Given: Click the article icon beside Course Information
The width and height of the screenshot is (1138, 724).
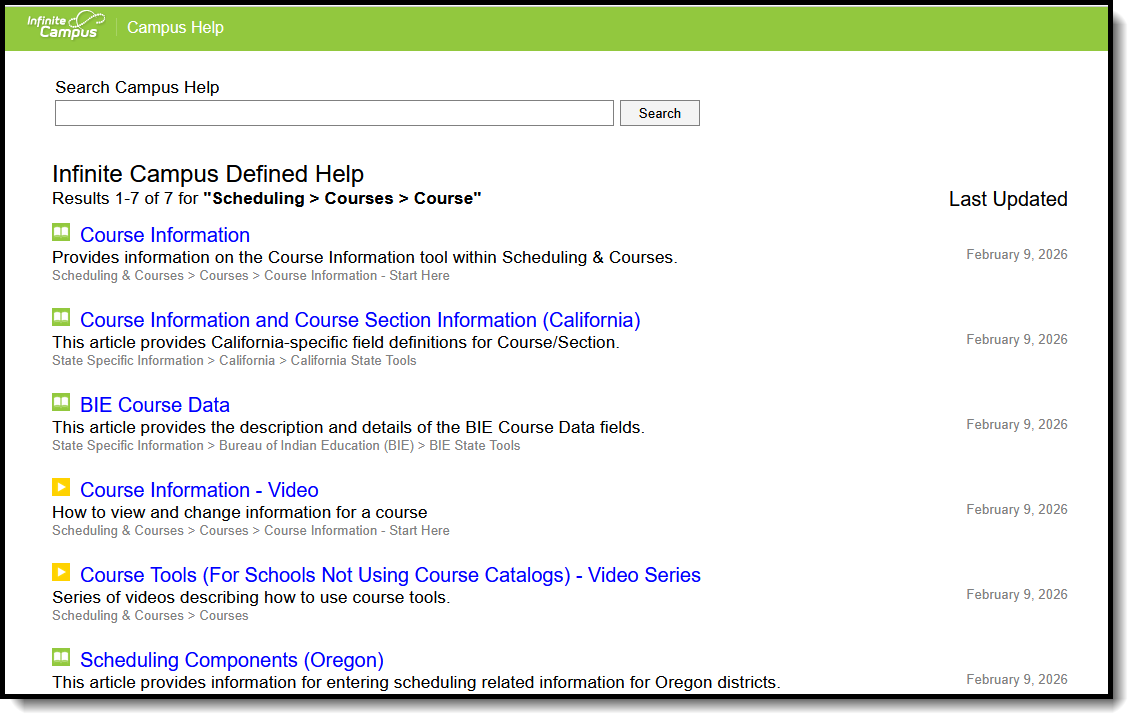Looking at the screenshot, I should coord(61,232).
